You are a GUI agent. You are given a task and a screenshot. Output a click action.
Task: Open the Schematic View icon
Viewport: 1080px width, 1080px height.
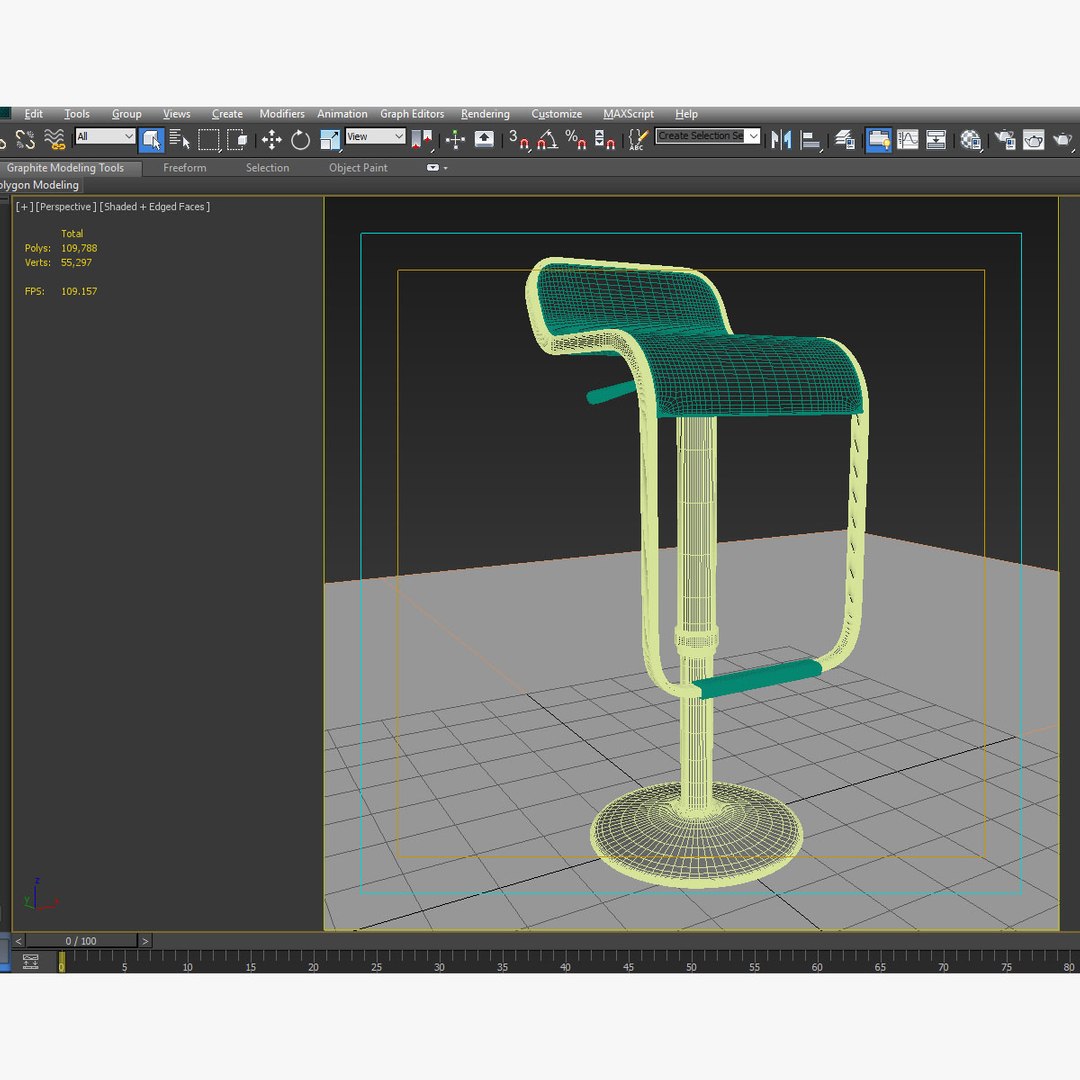coord(936,140)
